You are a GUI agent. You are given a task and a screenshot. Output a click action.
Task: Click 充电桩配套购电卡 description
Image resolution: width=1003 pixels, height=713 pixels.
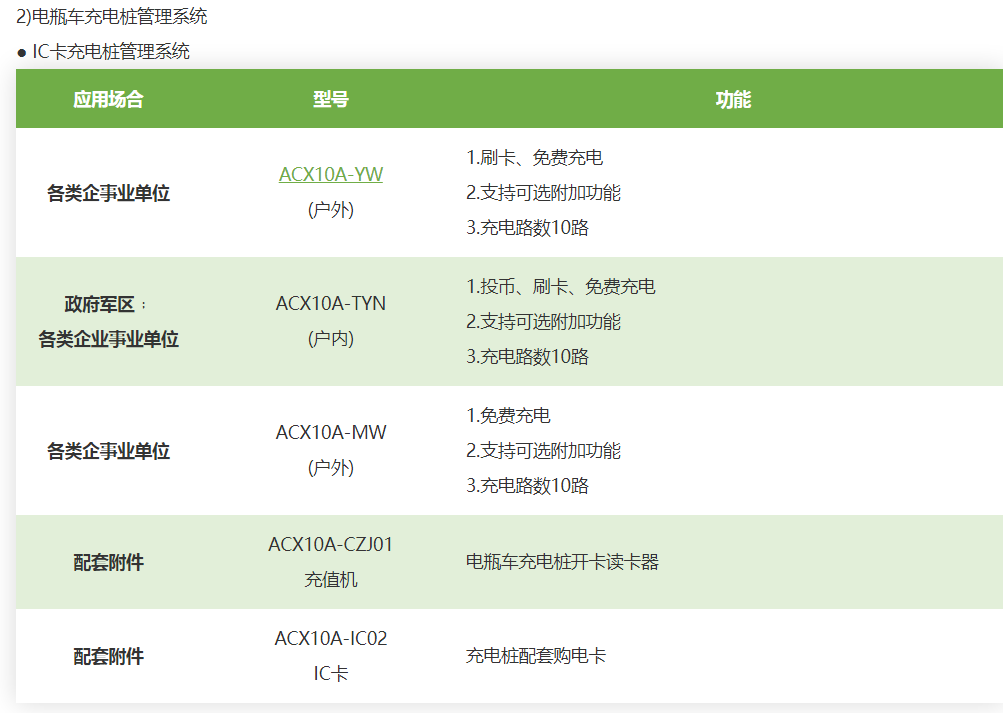point(535,656)
